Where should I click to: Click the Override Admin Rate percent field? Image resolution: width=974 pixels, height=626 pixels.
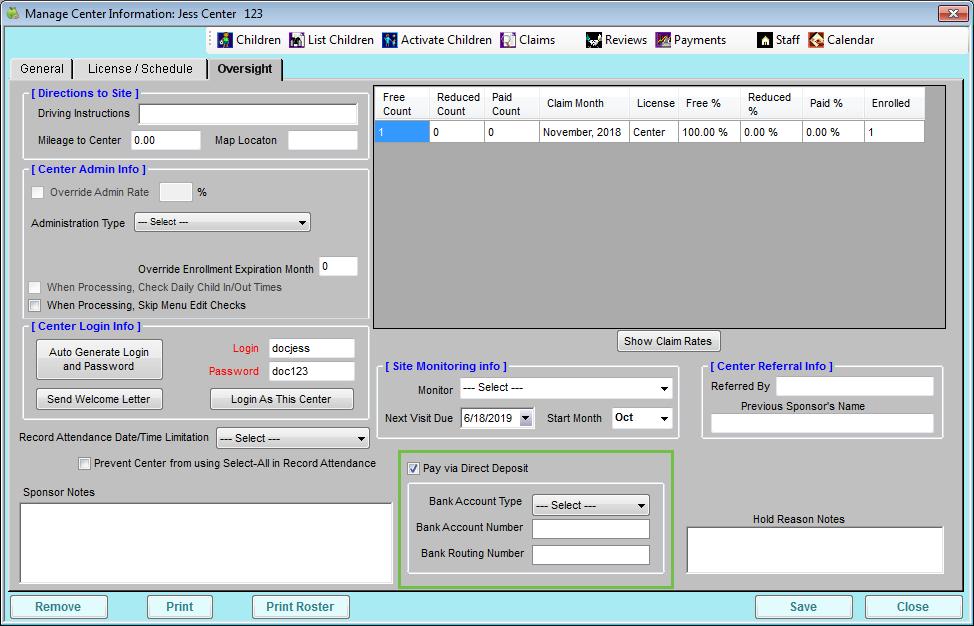click(176, 193)
